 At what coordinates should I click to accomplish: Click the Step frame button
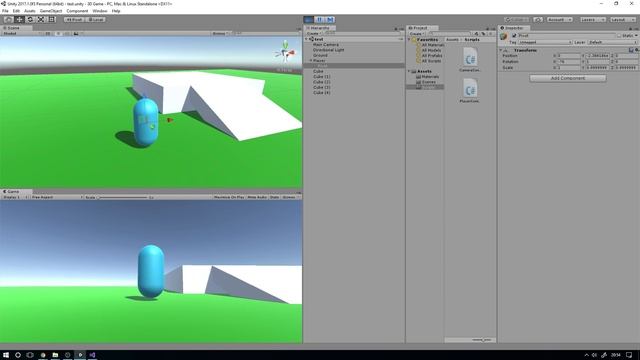tap(330, 20)
